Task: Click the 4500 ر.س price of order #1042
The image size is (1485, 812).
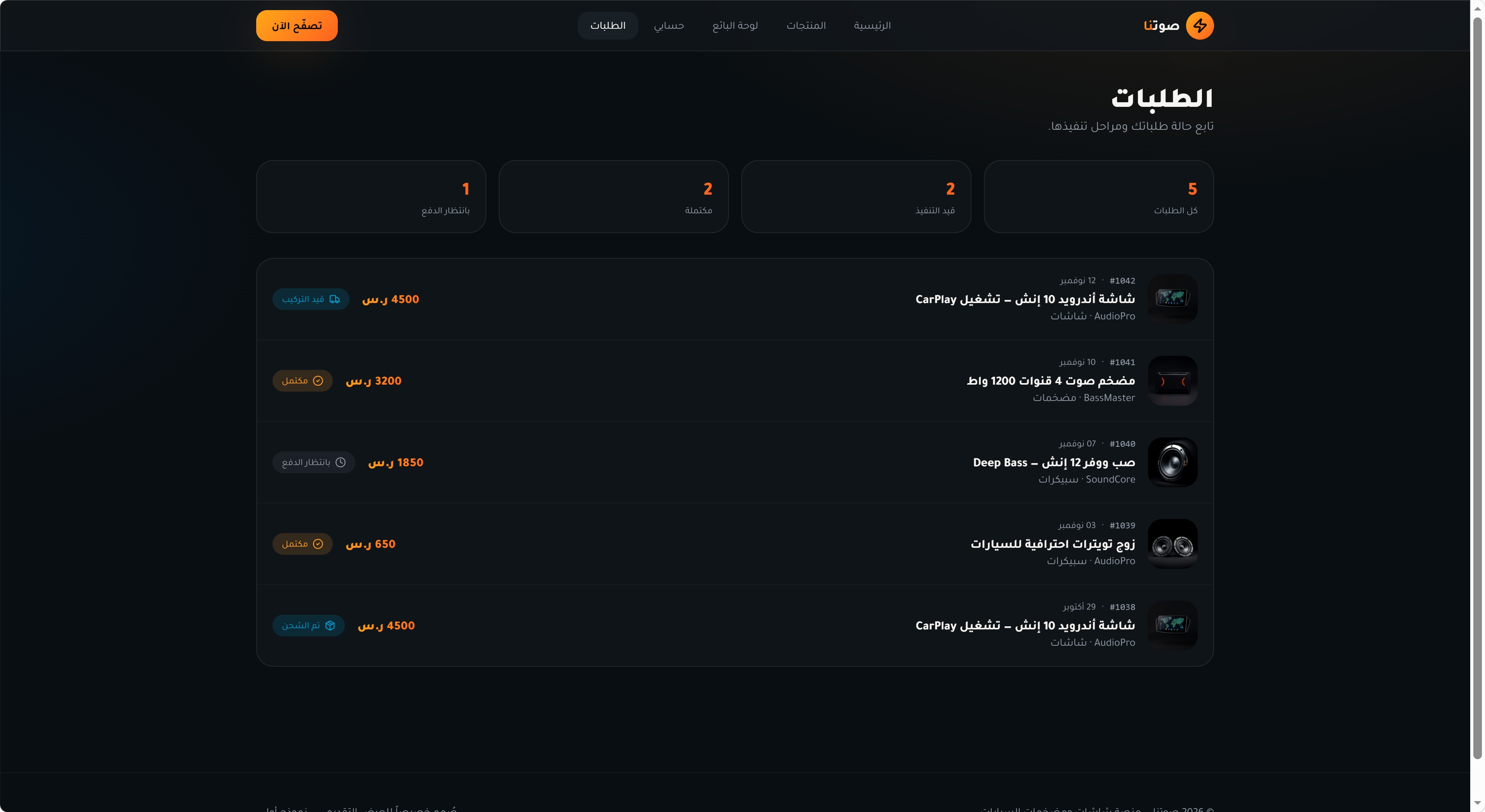Action: point(390,299)
